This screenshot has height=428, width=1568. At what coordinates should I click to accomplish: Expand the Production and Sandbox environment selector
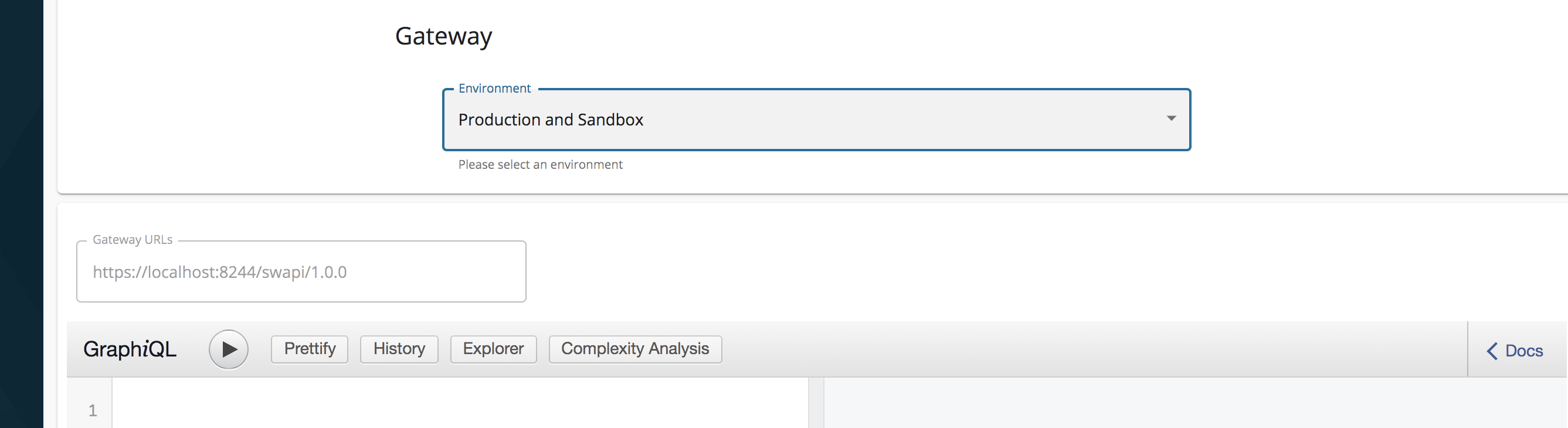[816, 120]
